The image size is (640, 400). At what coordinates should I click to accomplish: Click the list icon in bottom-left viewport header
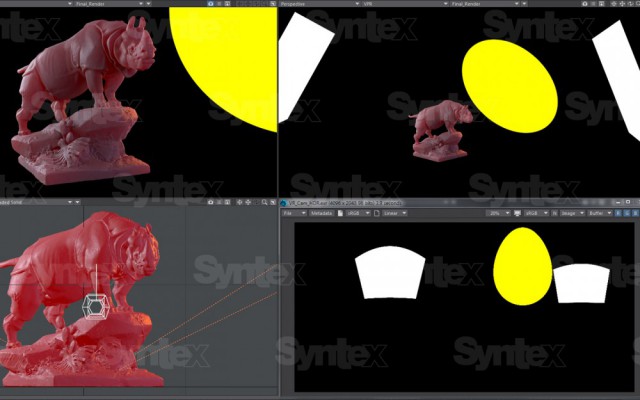click(219, 202)
